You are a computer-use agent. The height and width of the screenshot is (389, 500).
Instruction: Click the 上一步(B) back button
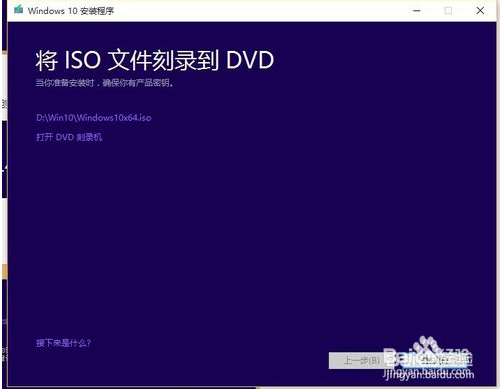361,360
